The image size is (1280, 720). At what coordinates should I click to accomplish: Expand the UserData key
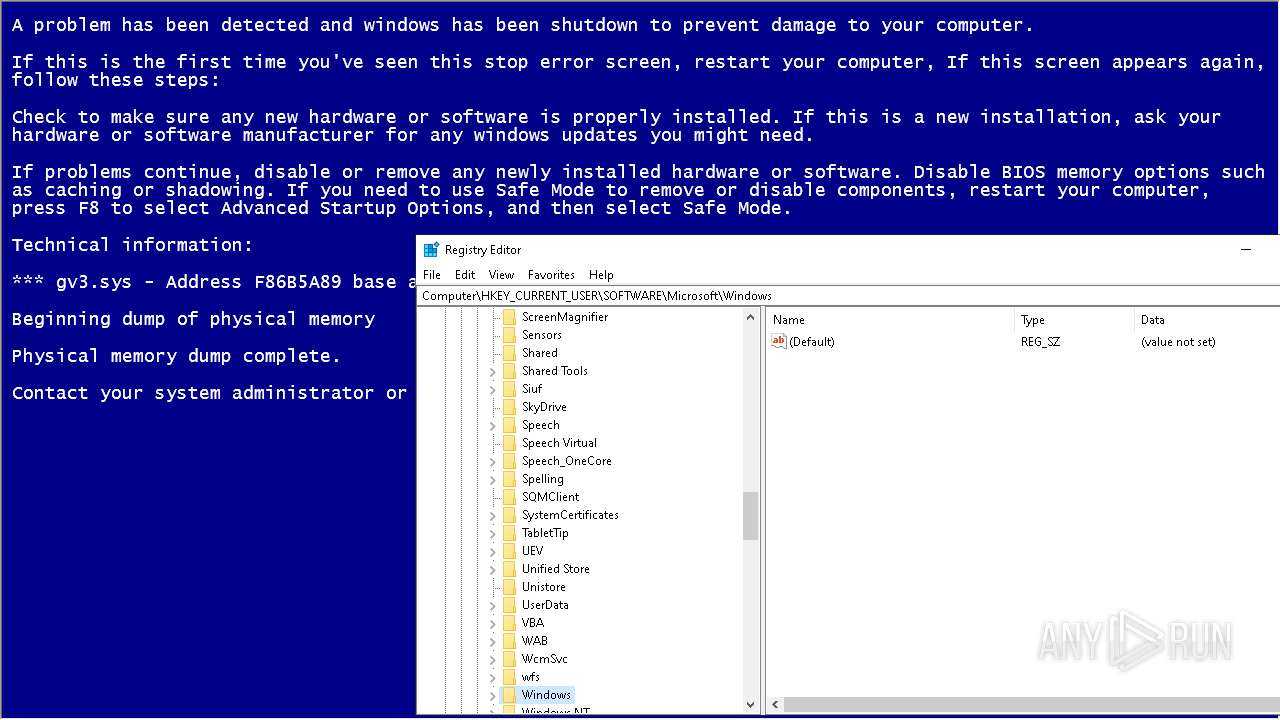(492, 605)
